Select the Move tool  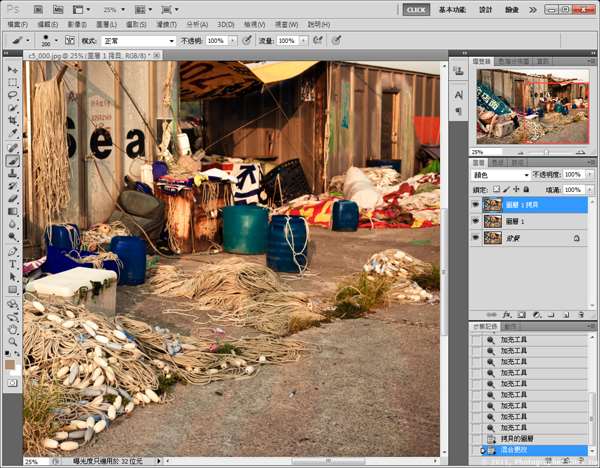[13, 69]
